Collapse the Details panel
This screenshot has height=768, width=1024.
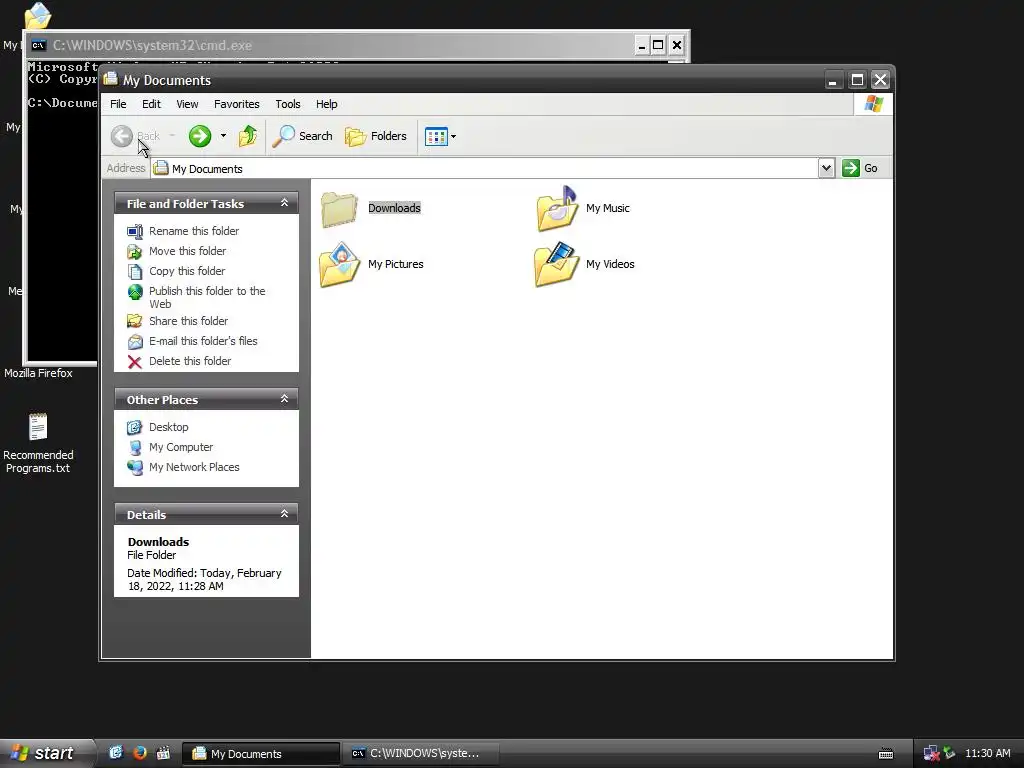click(284, 514)
